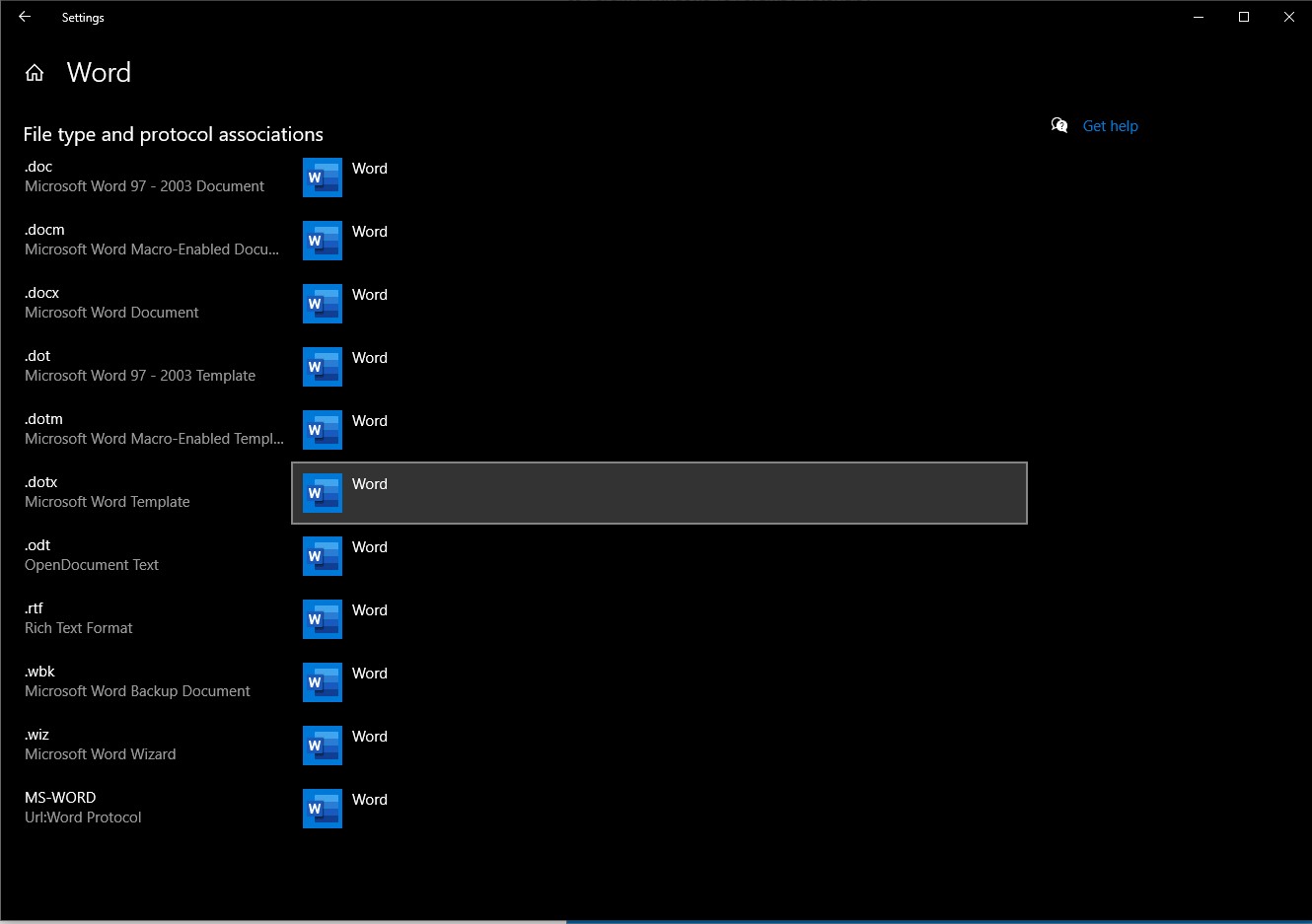Viewport: 1312px width, 924px height.
Task: Click 'Rich Text Format' description
Action: 79,628
